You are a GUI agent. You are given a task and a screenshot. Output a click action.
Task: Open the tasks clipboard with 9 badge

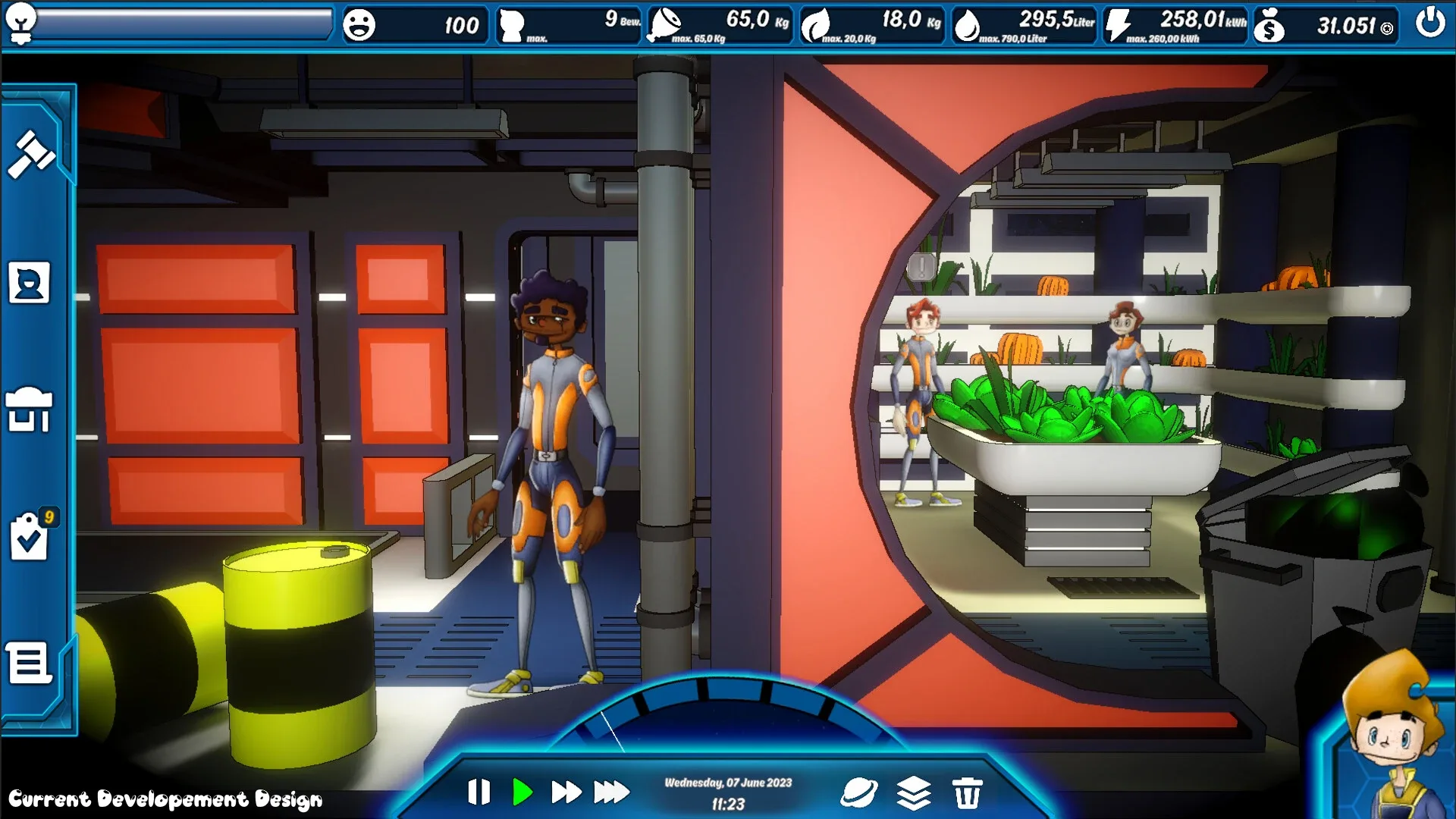[30, 538]
